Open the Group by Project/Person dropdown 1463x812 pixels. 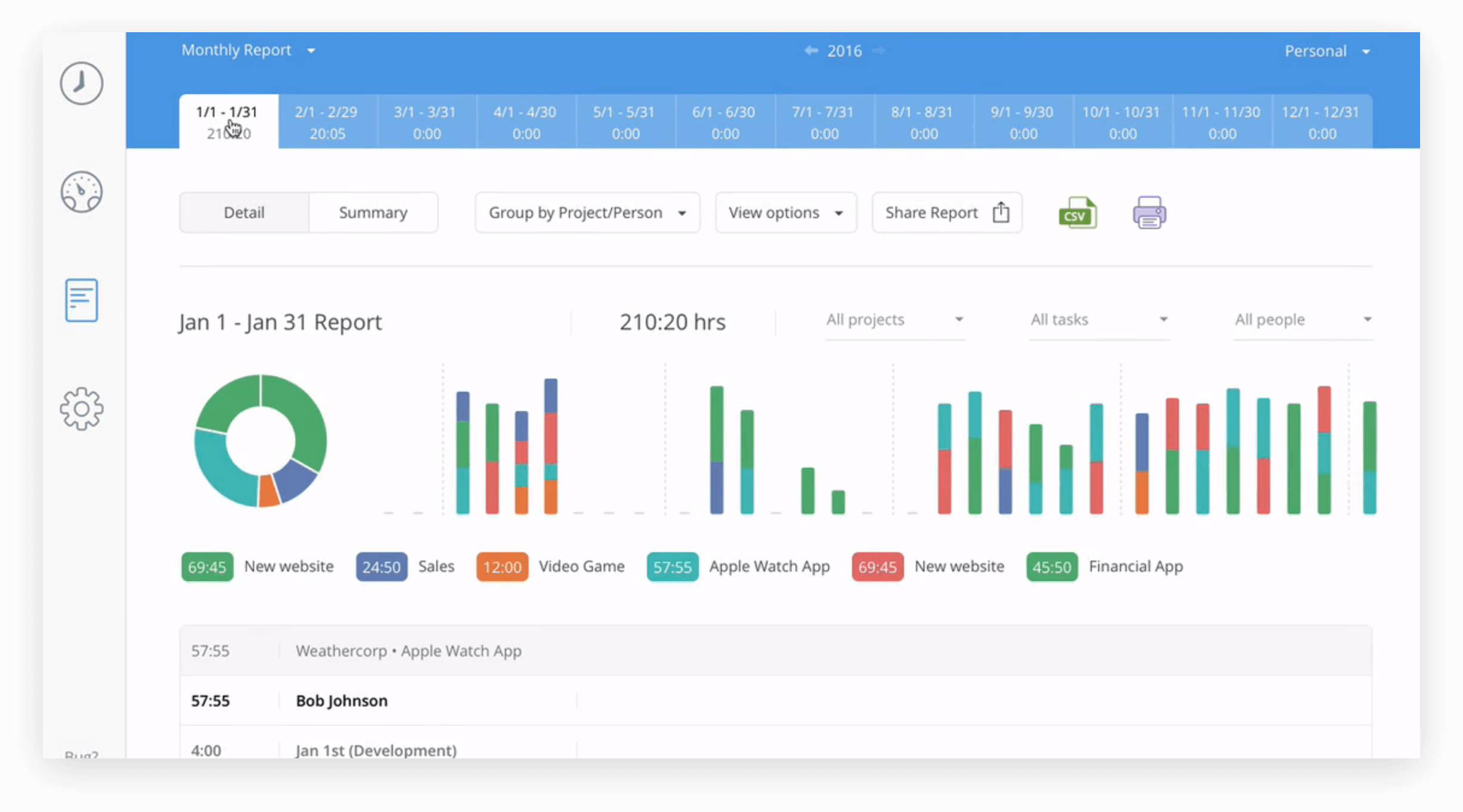(x=587, y=212)
